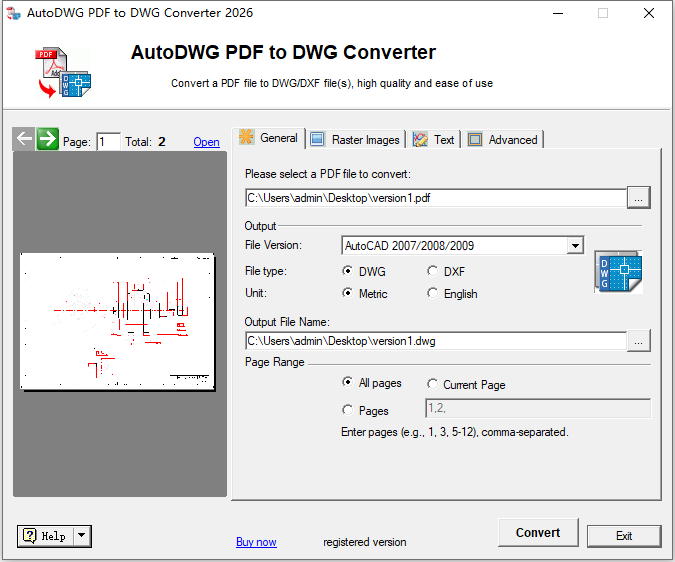Close the converter window

point(649,13)
